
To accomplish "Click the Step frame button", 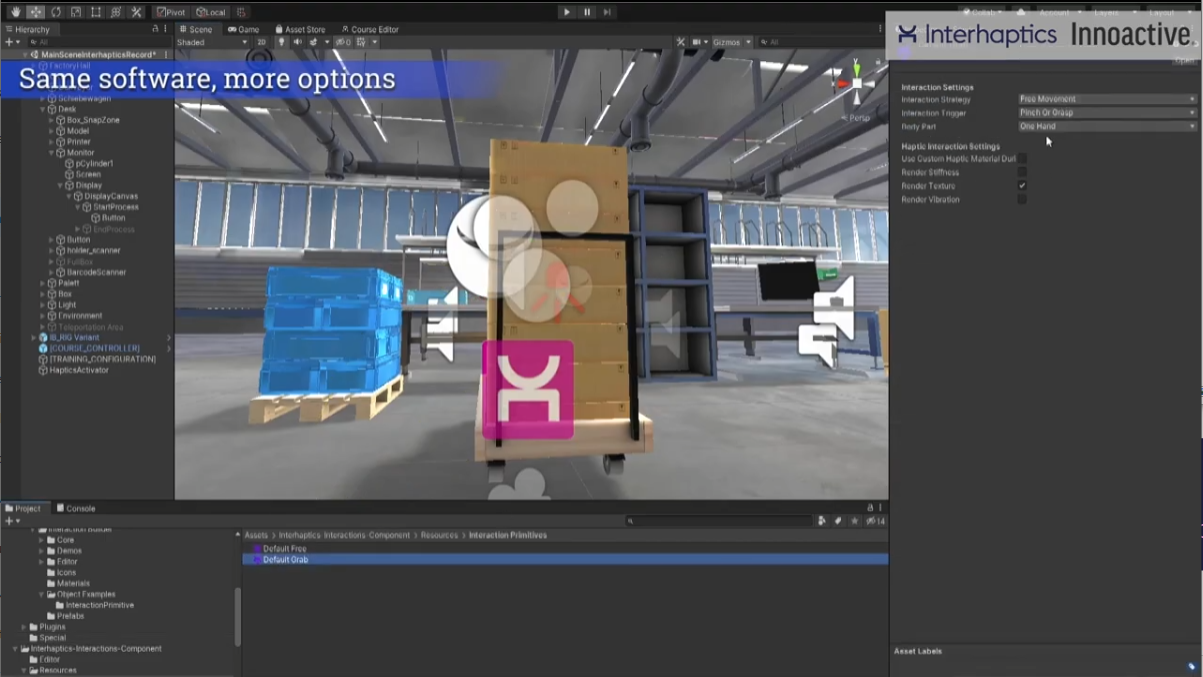I will pos(607,12).
